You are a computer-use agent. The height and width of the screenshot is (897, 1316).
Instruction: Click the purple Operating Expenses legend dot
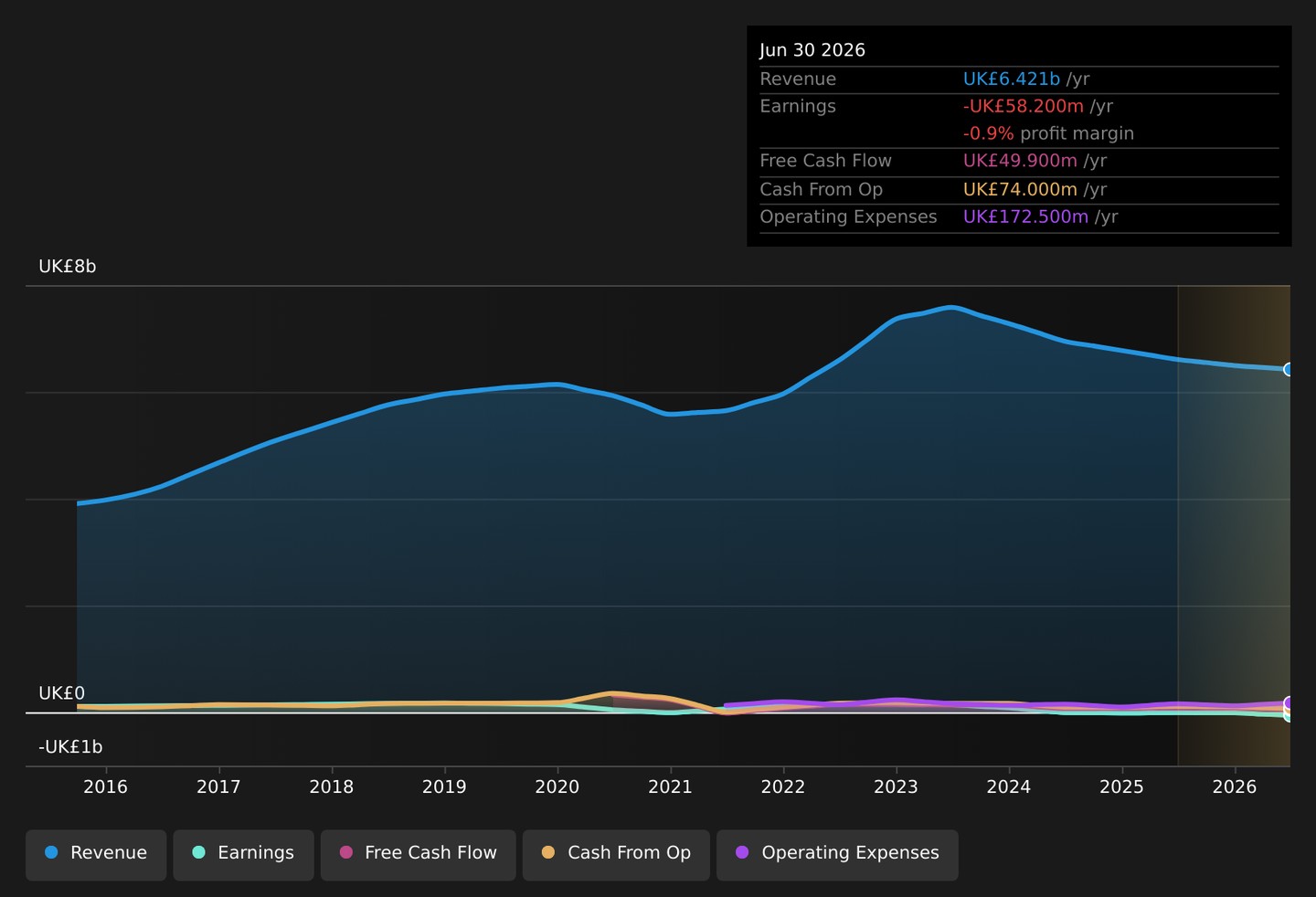tap(742, 852)
